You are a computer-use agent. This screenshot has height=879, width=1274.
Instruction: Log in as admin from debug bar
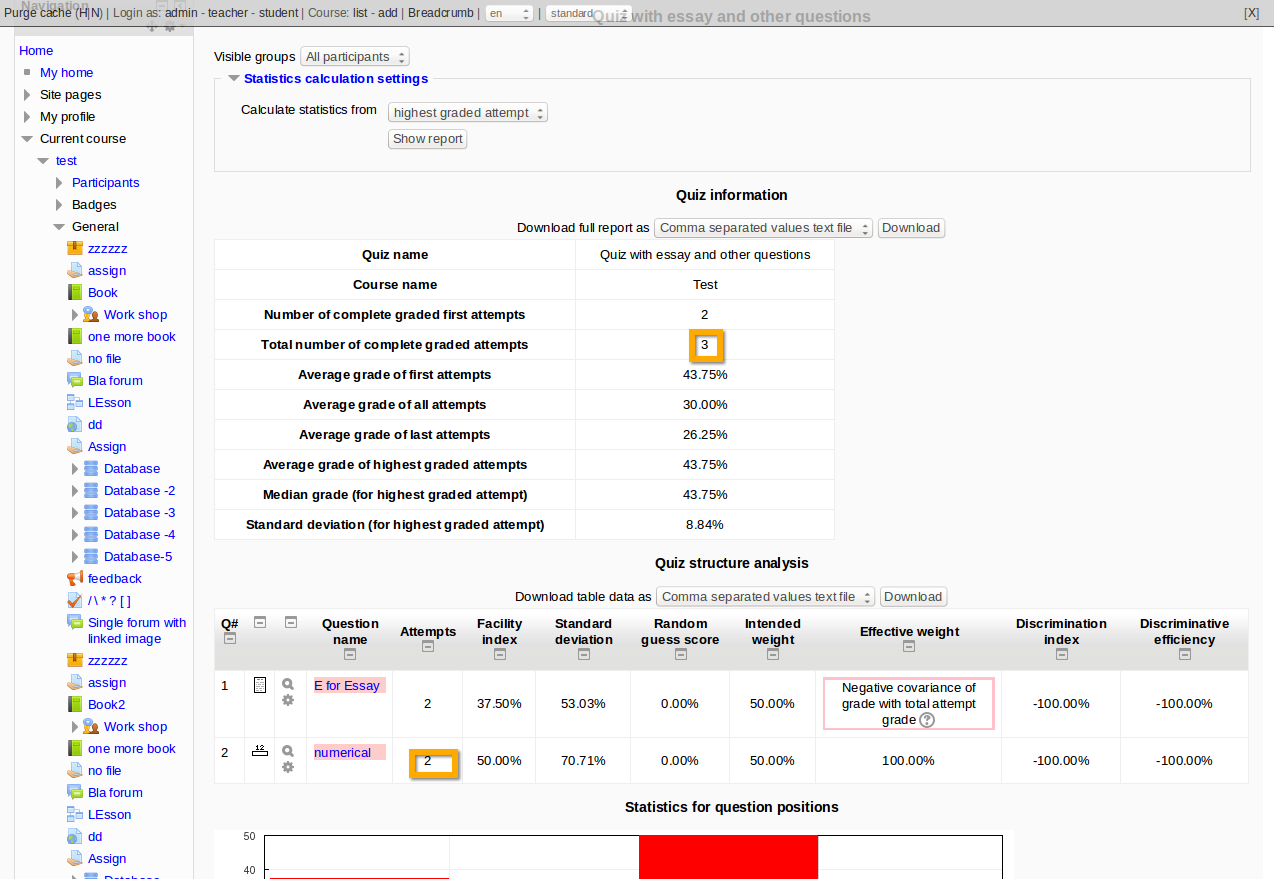pos(182,13)
